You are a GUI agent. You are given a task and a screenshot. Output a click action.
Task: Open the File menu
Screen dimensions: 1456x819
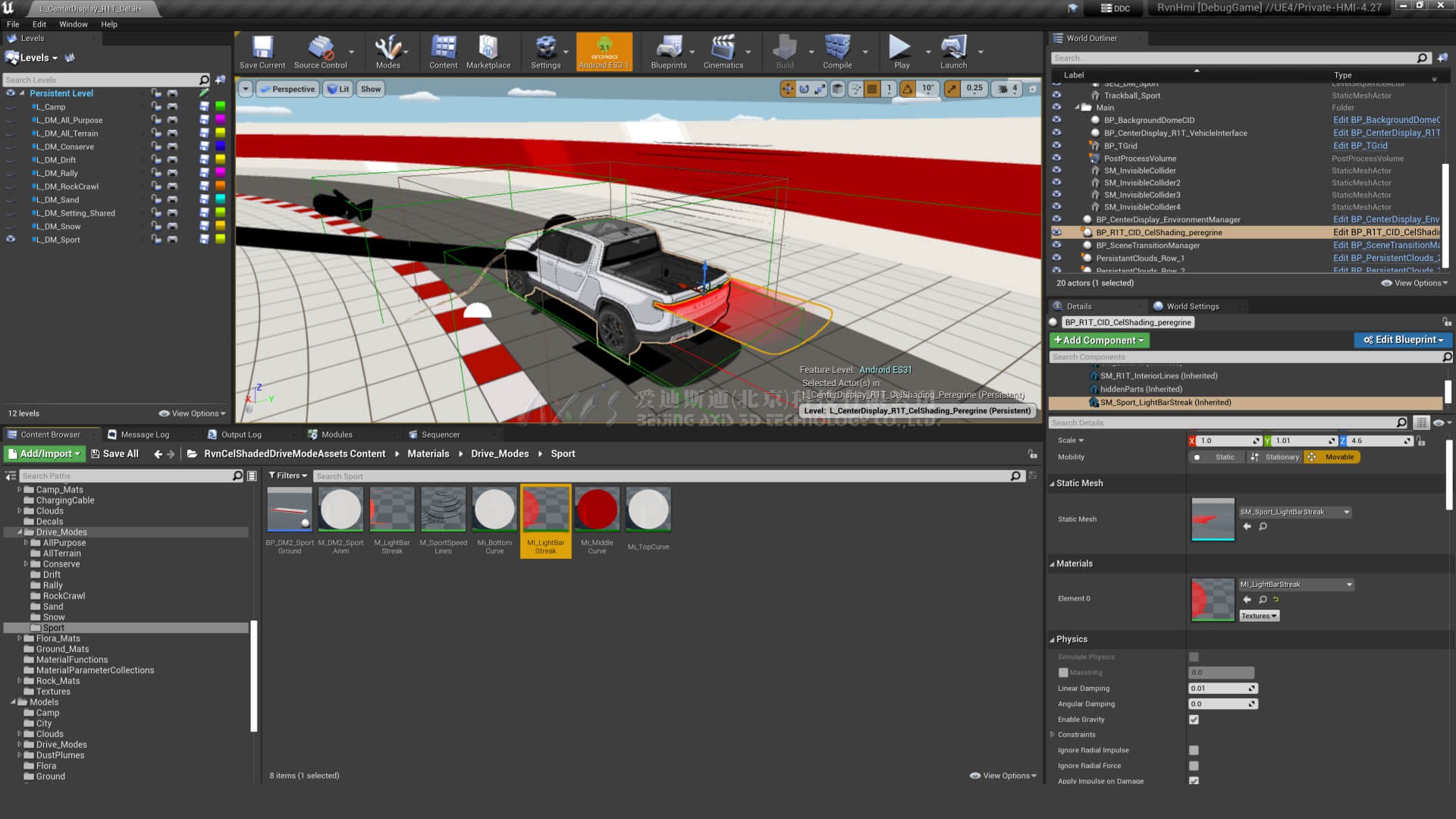(13, 24)
